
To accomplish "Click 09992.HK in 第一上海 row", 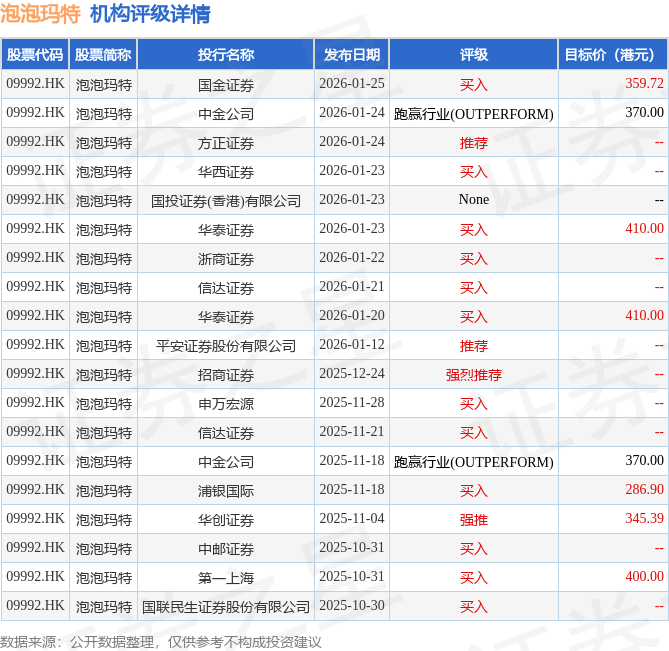I will 35,576.
